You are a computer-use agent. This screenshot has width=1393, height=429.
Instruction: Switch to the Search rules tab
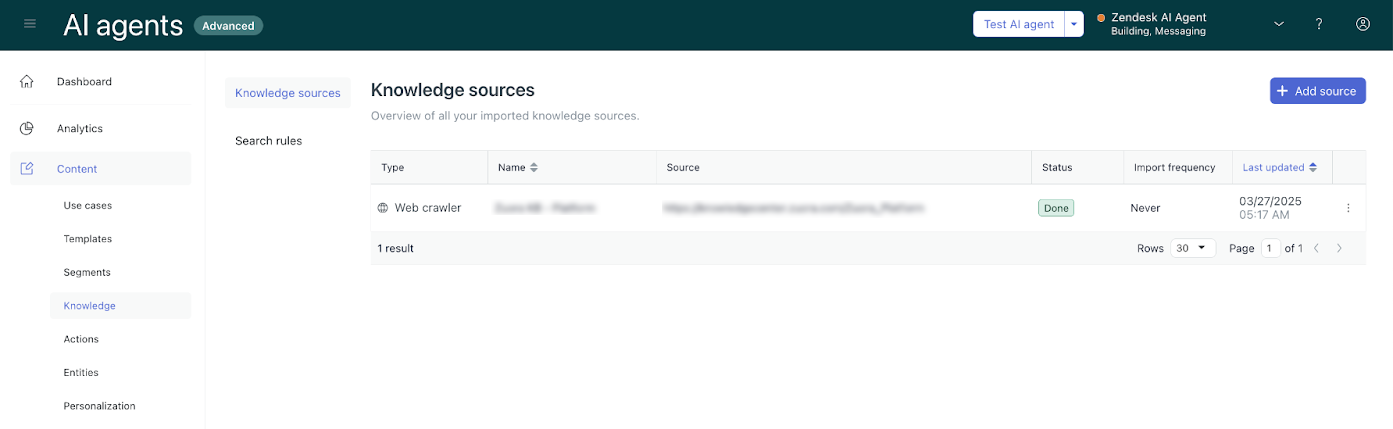268,141
